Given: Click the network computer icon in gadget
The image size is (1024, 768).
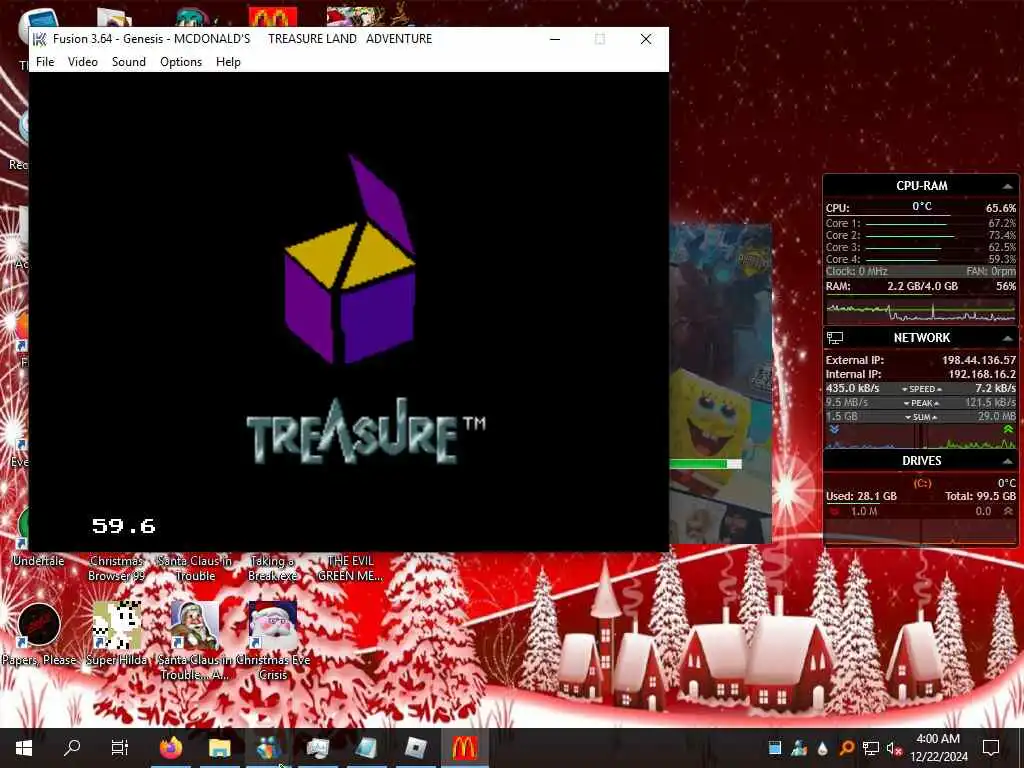Looking at the screenshot, I should (835, 338).
